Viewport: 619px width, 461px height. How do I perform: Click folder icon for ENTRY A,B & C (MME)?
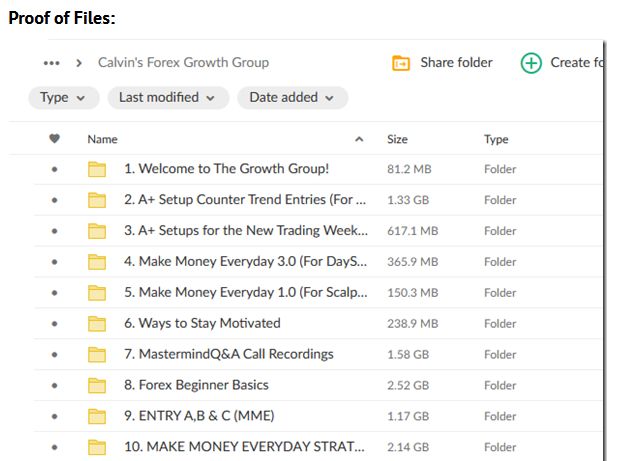point(97,416)
